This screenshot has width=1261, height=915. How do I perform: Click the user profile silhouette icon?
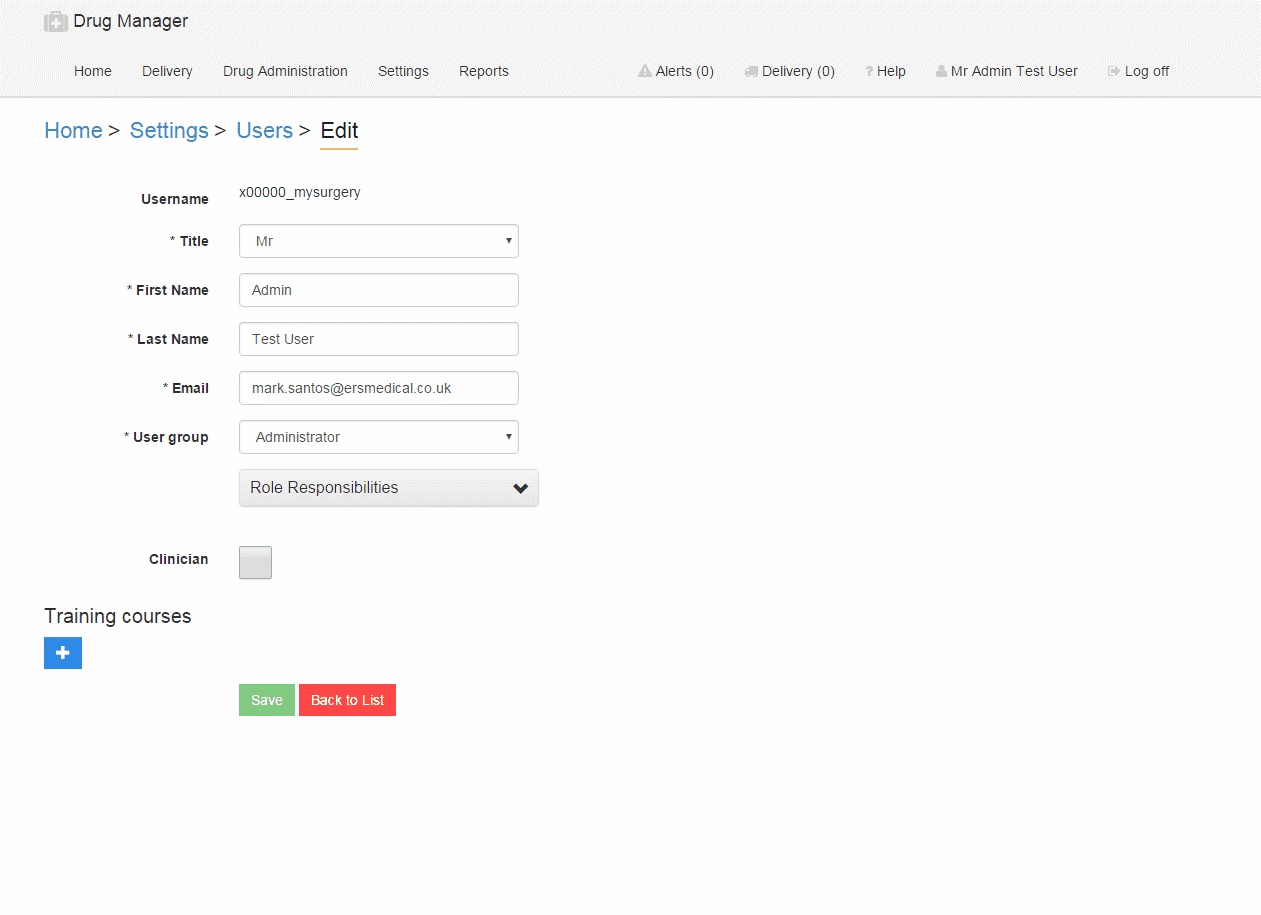click(941, 72)
